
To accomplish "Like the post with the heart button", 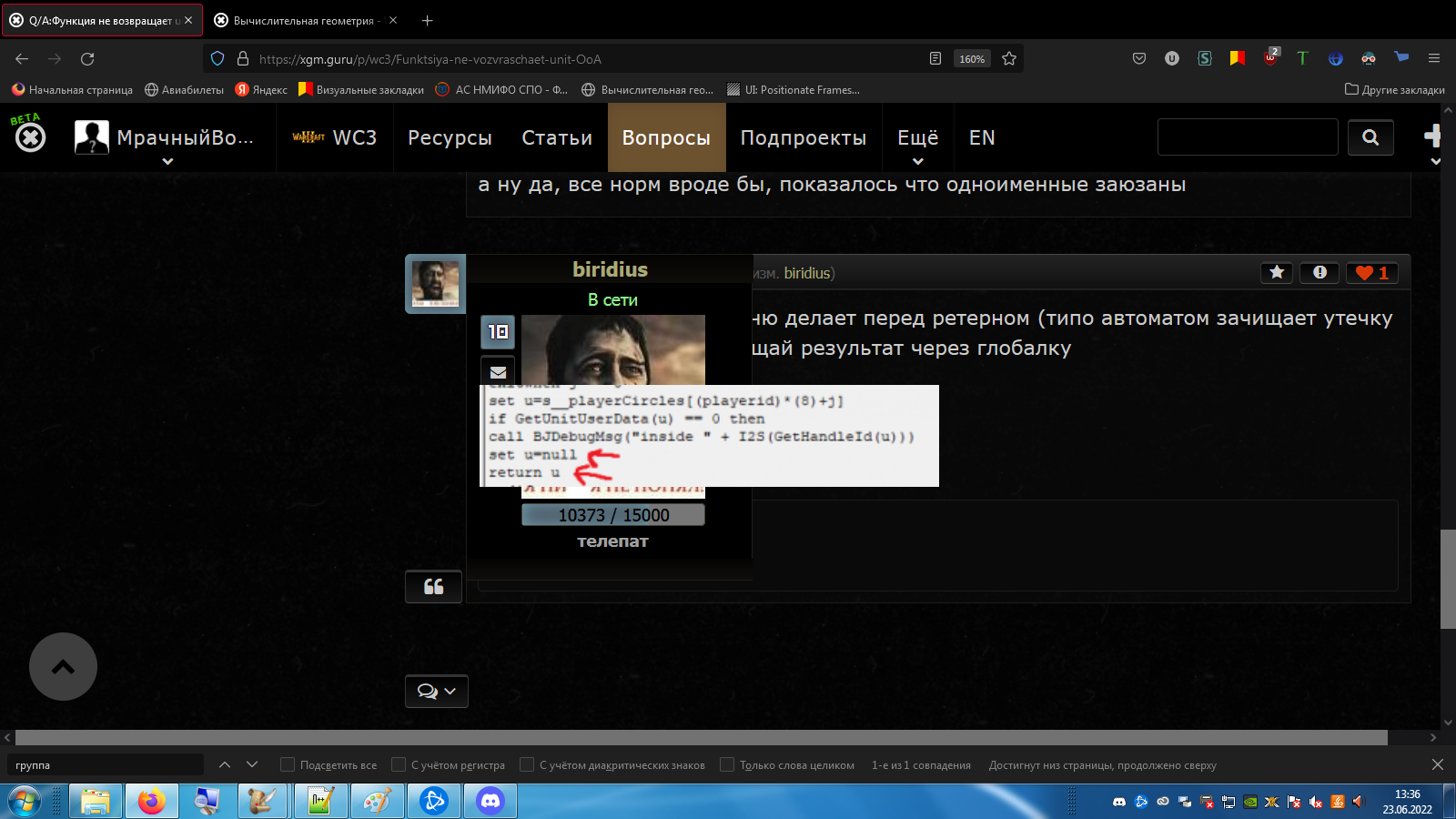I will 1372,273.
